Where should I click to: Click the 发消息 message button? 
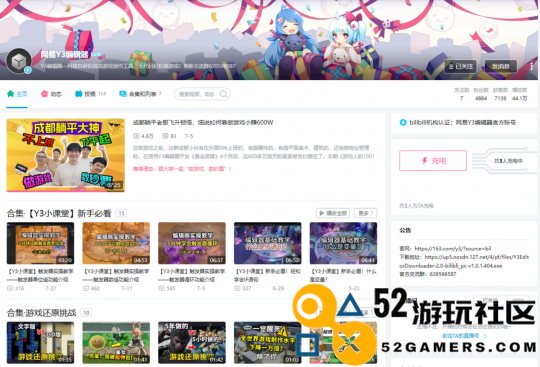click(x=500, y=66)
